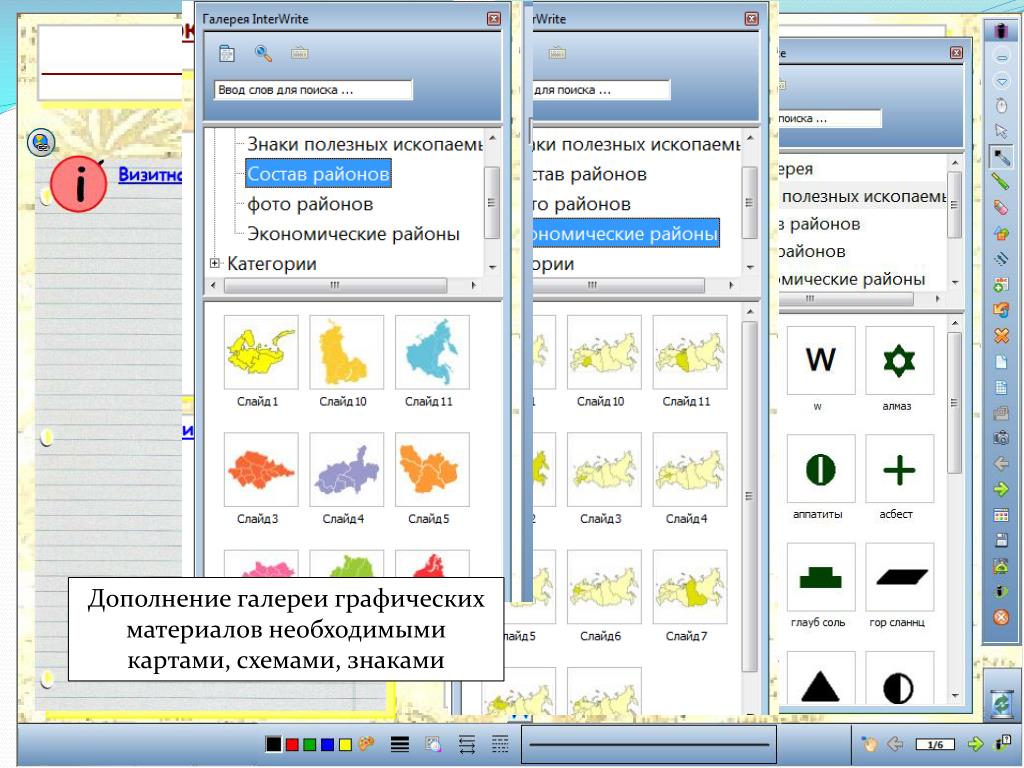Click the save diskette icon
Screen dimensions: 1024x768
click(x=1001, y=541)
